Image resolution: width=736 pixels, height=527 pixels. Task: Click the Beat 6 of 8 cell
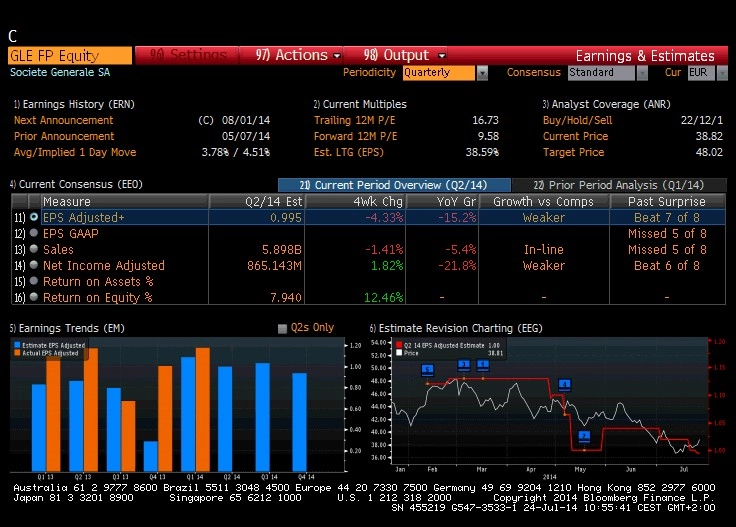667,265
